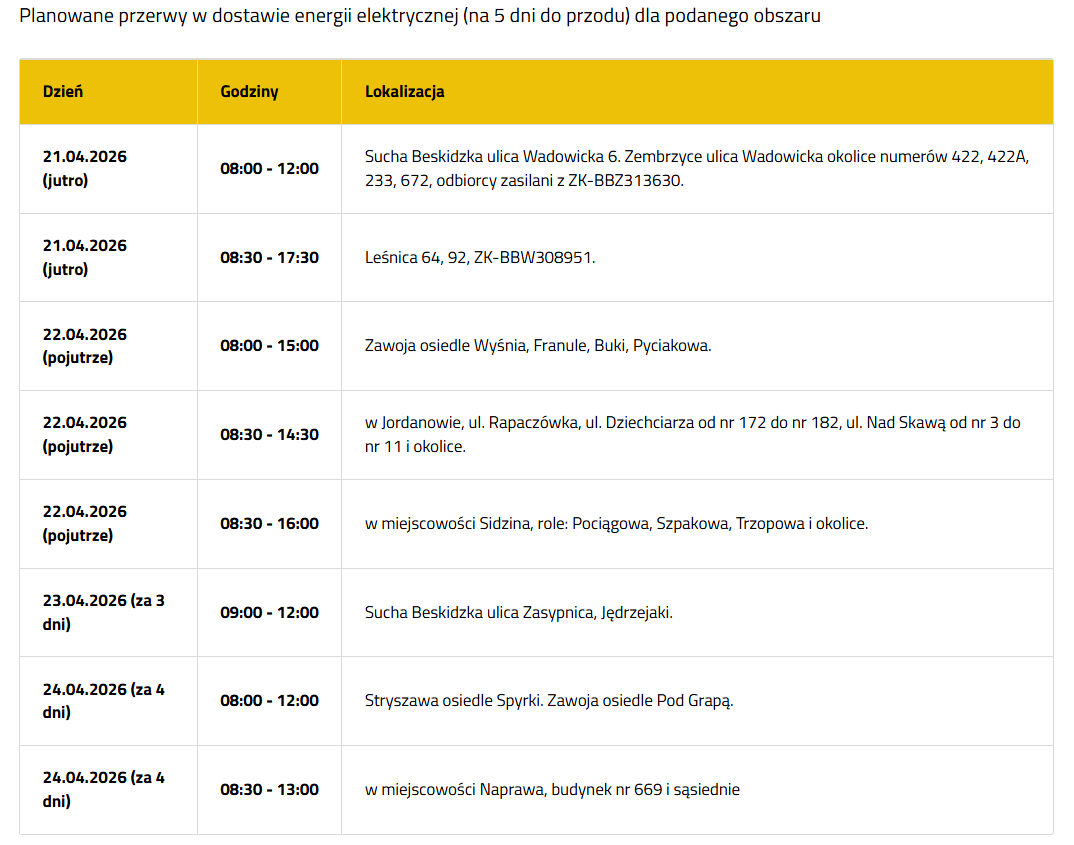Click the 09:00 - 12:00 hours cell

(269, 613)
